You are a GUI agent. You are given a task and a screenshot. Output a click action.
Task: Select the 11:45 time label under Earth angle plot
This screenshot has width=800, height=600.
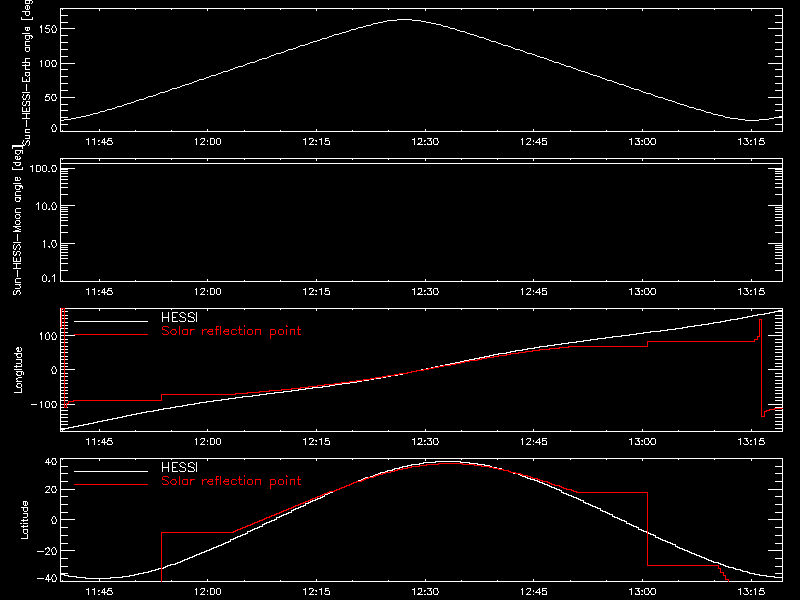click(x=99, y=141)
